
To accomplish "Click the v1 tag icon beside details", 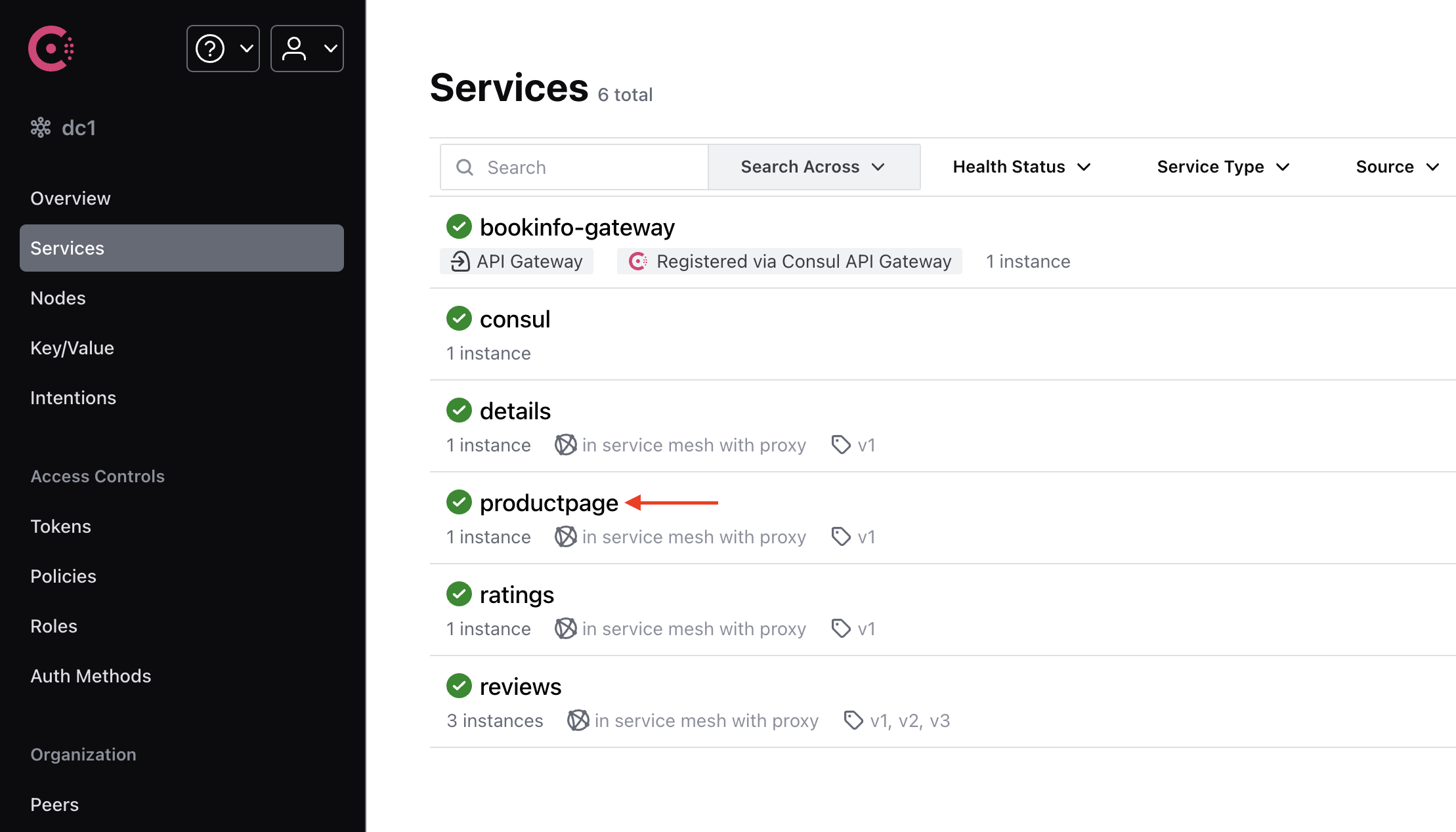I will click(840, 444).
